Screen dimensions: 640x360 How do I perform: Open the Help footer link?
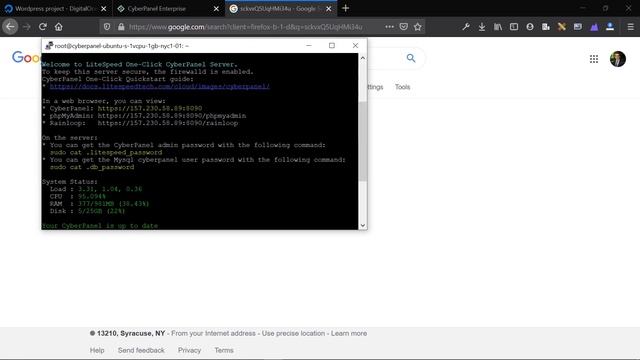point(97,350)
